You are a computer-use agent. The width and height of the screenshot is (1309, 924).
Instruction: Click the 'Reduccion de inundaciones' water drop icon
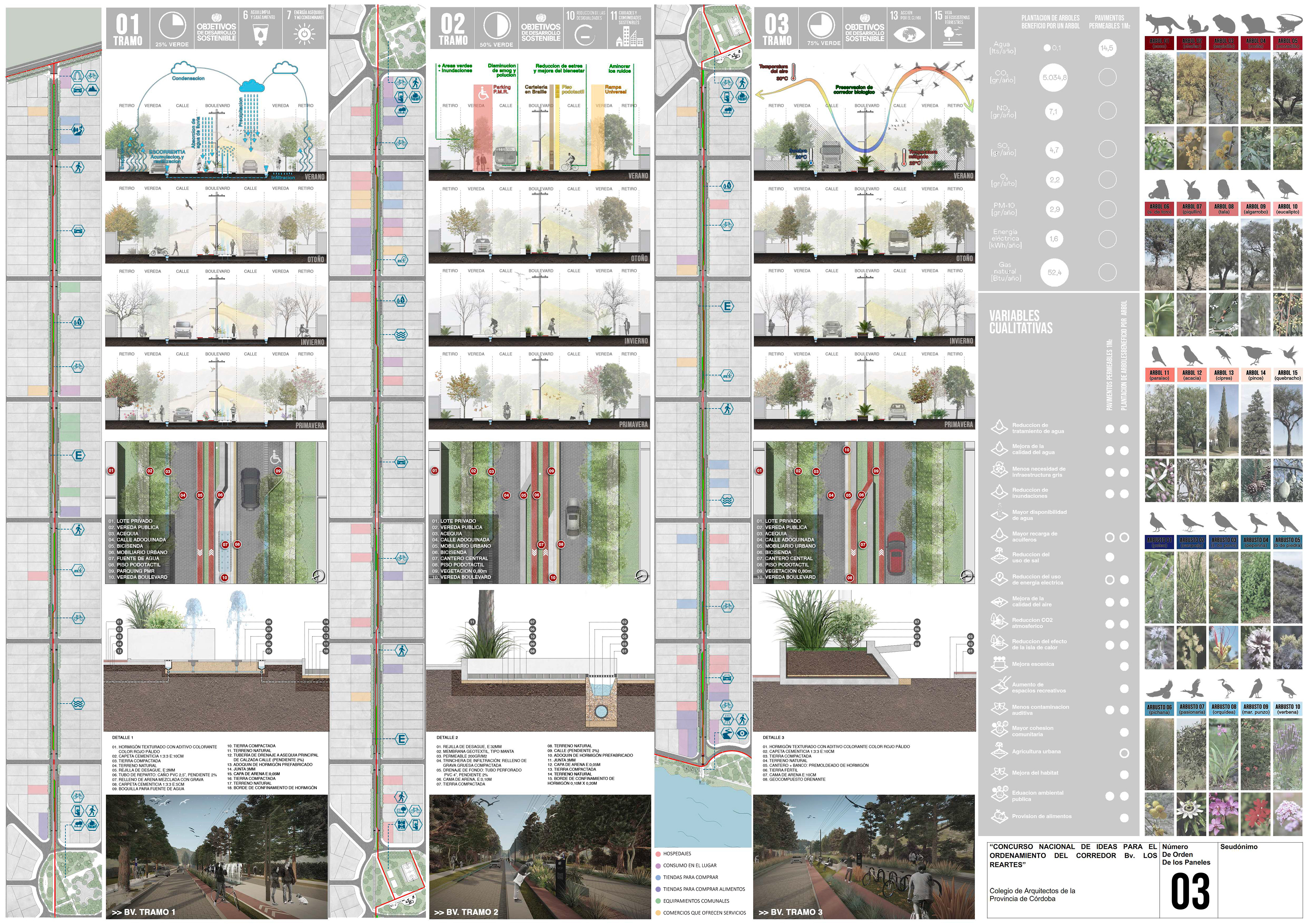(x=999, y=492)
